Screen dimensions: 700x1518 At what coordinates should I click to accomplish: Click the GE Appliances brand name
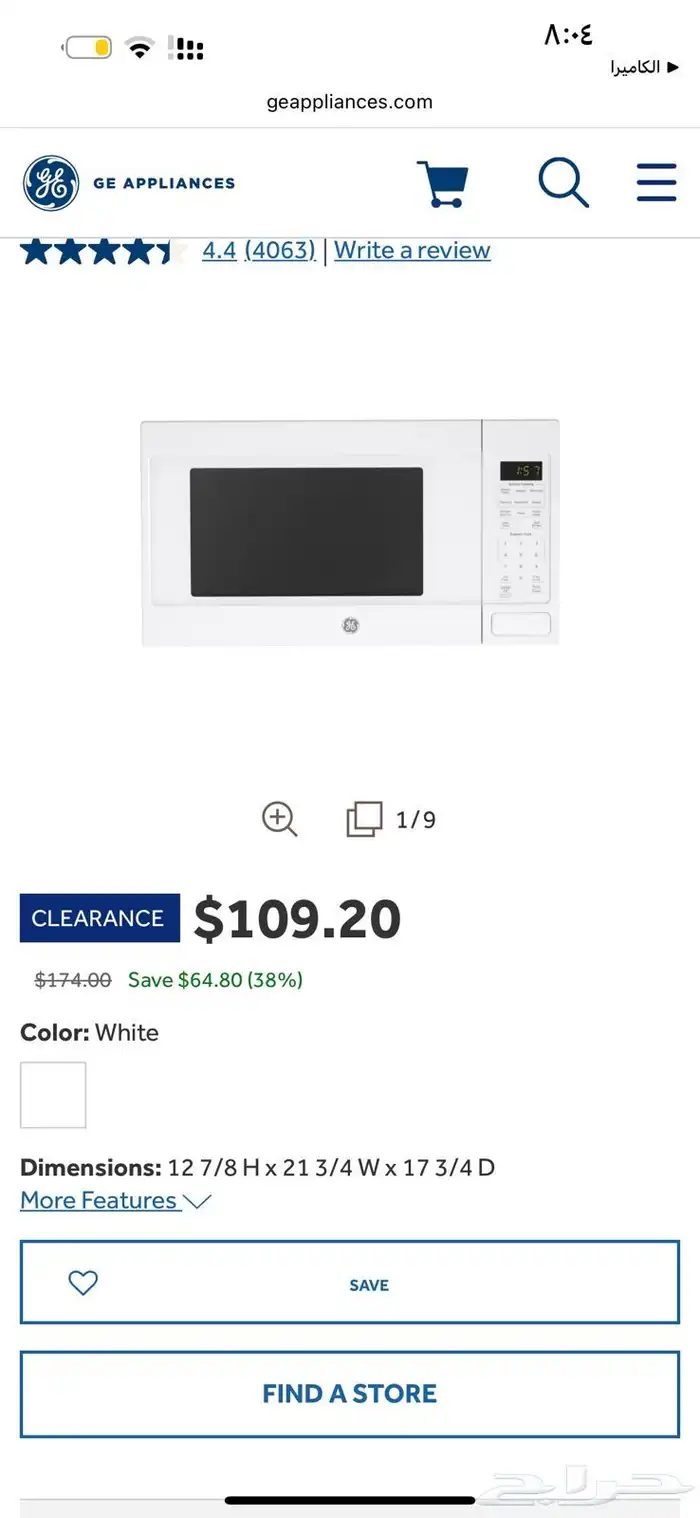click(x=164, y=183)
